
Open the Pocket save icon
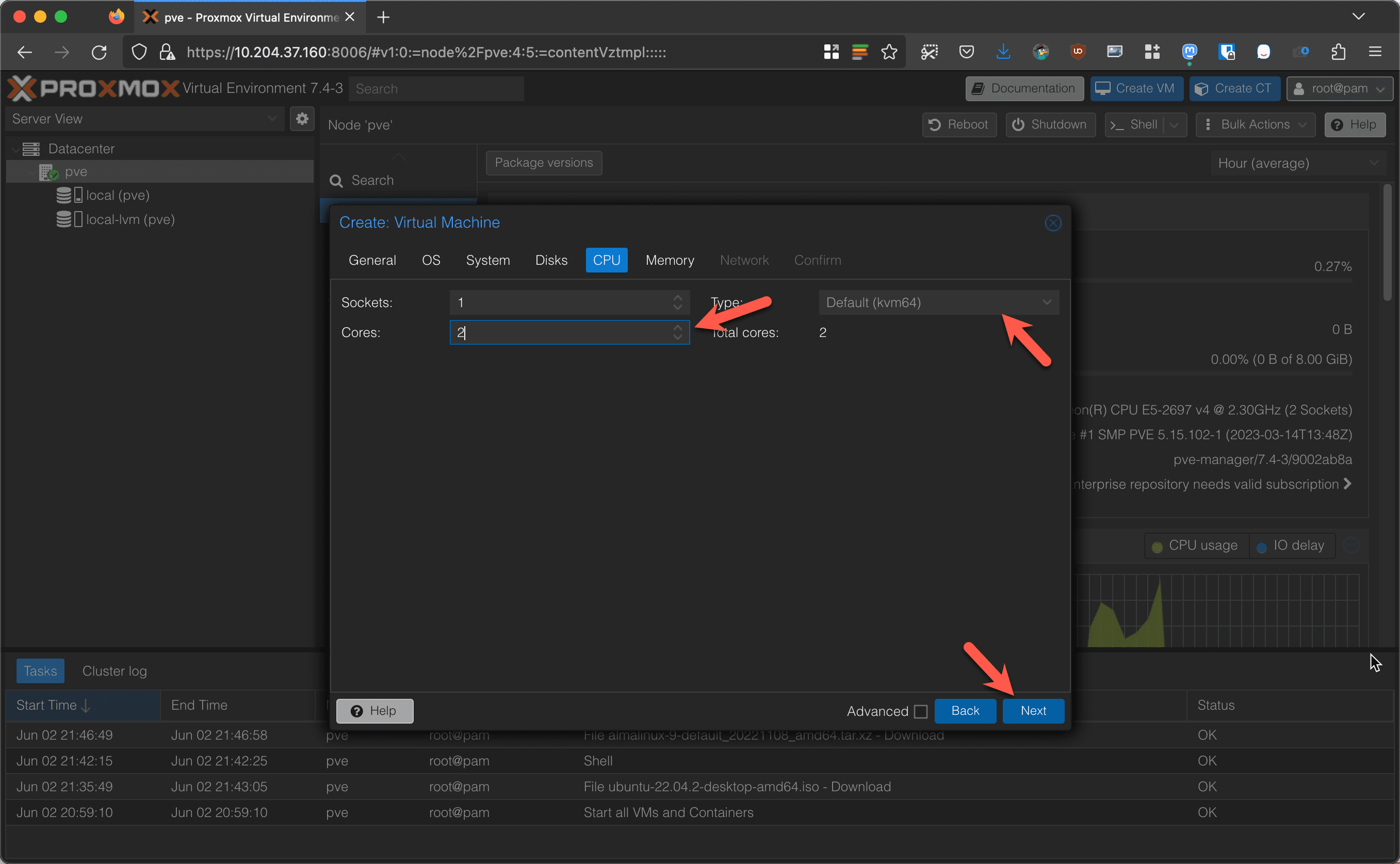click(966, 52)
